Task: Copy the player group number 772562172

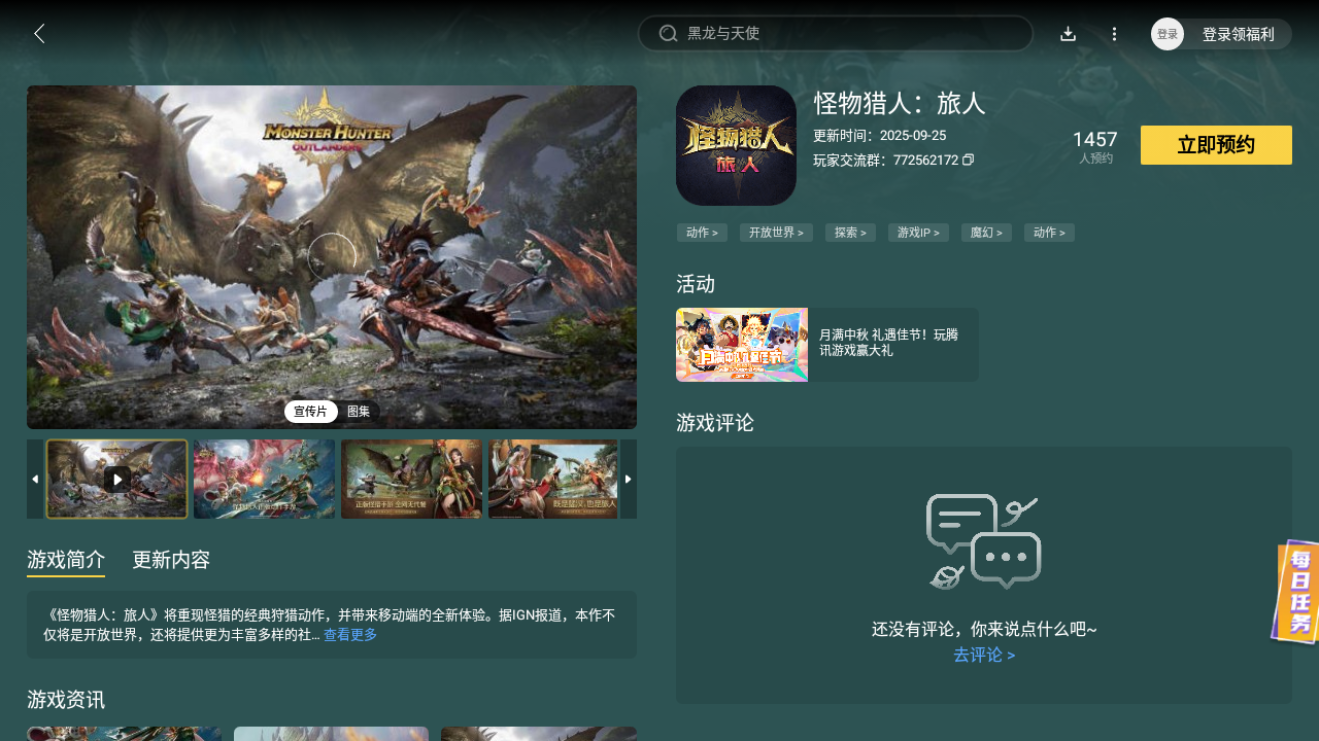Action: 968,160
